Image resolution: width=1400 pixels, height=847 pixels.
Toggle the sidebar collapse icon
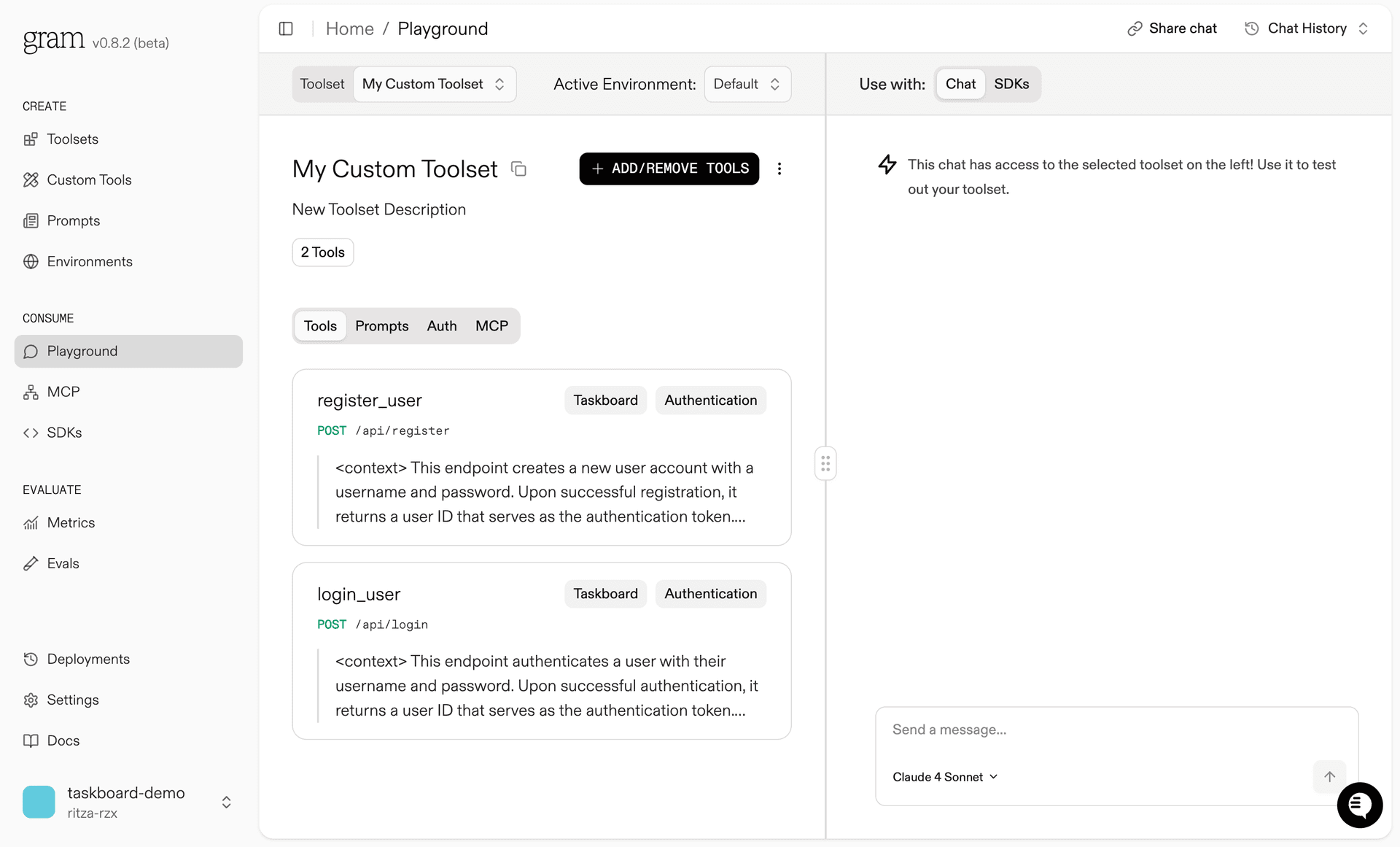(286, 28)
